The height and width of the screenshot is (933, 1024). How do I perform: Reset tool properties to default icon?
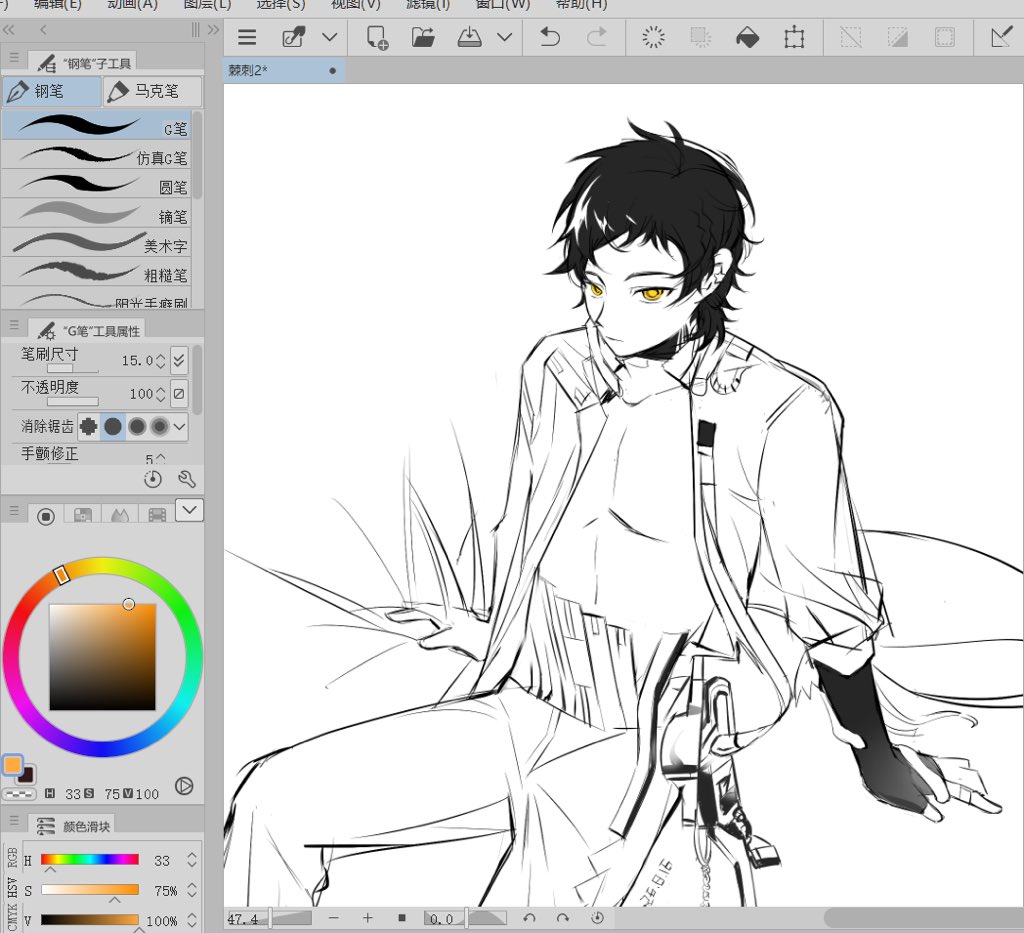click(x=153, y=479)
